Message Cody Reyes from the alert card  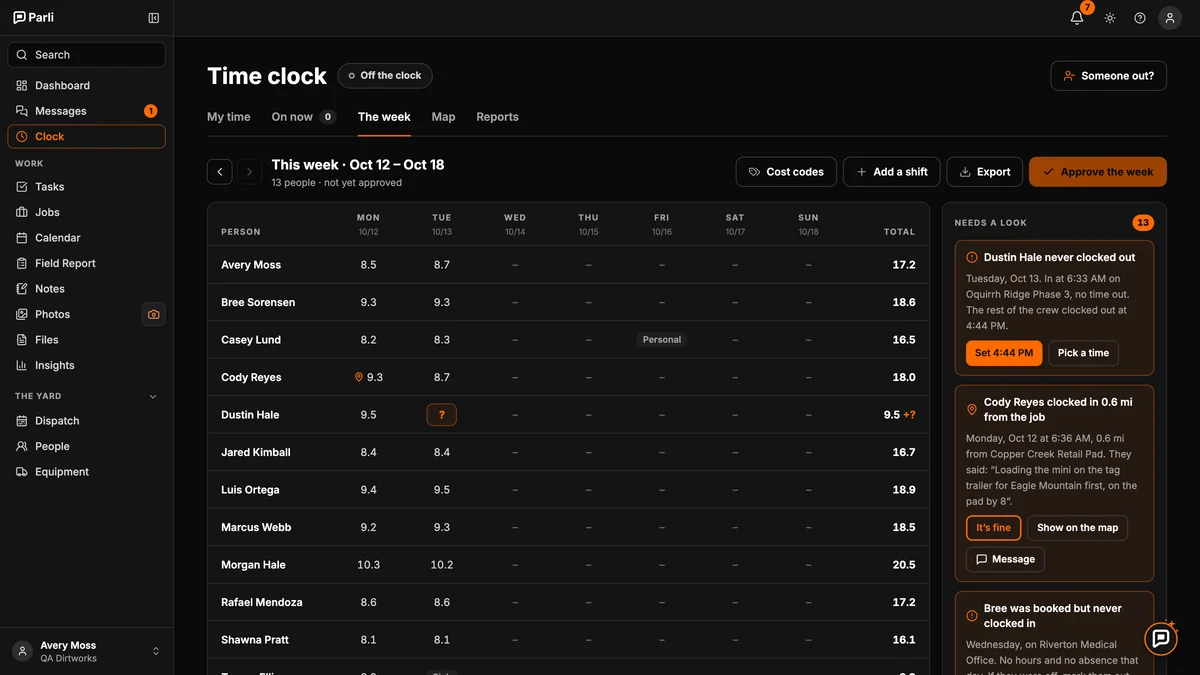(1005, 560)
